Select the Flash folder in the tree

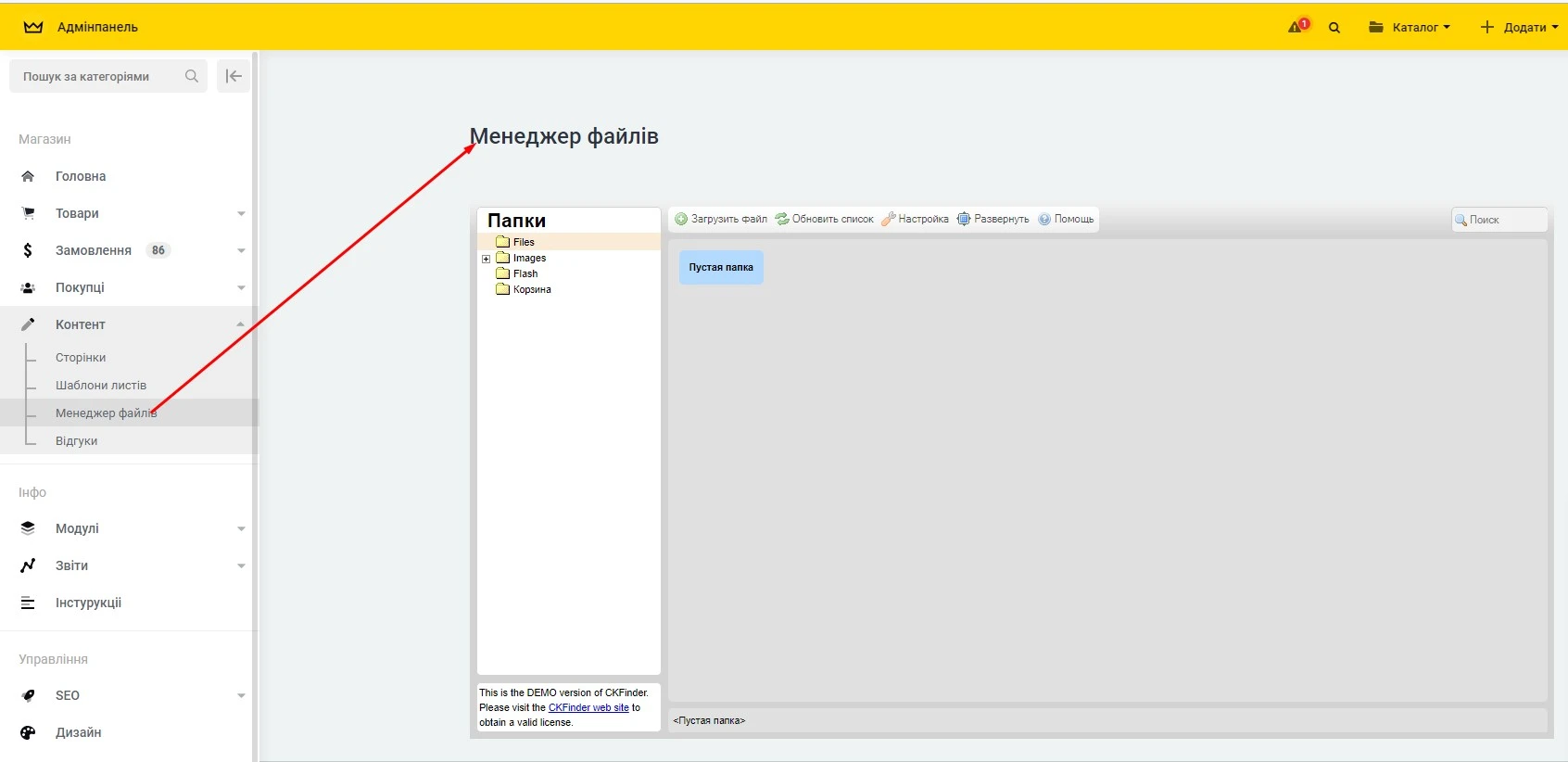click(525, 274)
